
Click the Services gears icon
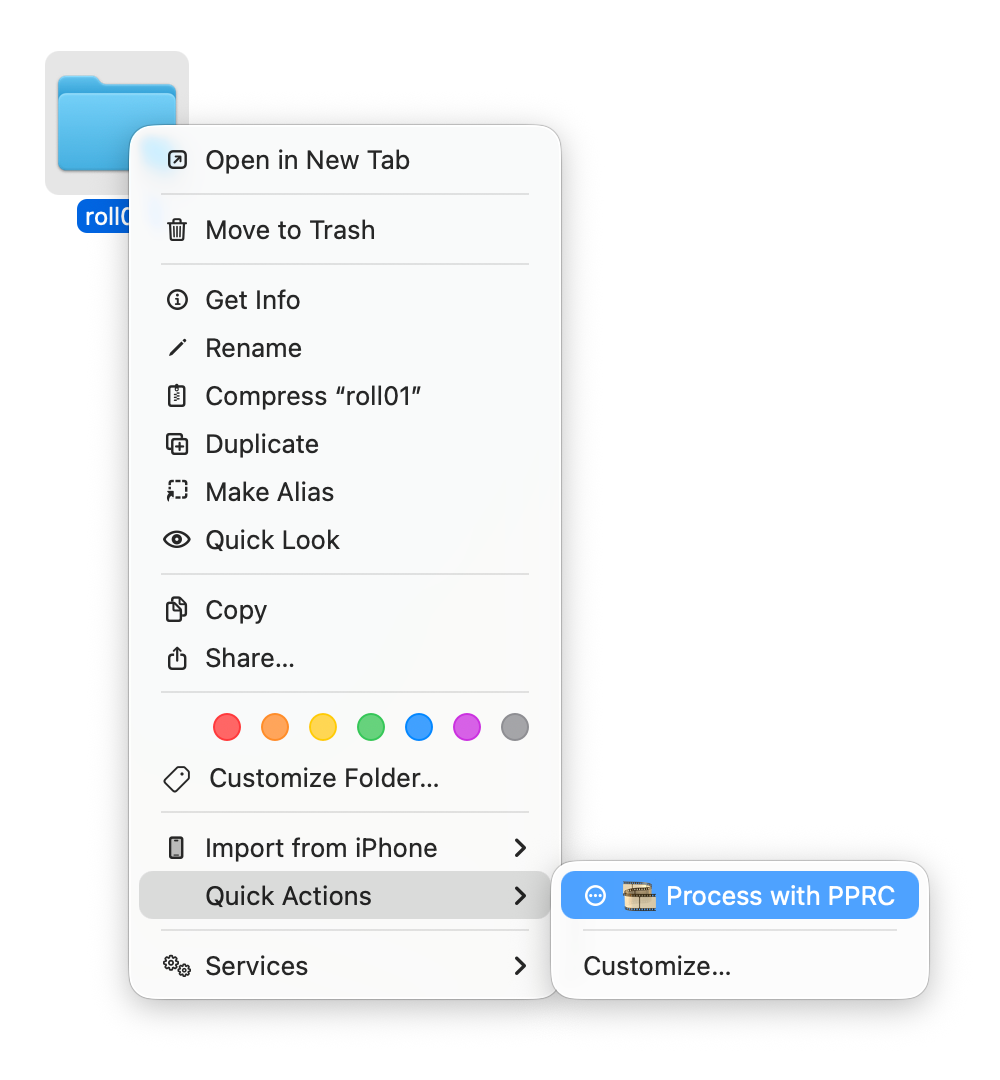click(177, 966)
